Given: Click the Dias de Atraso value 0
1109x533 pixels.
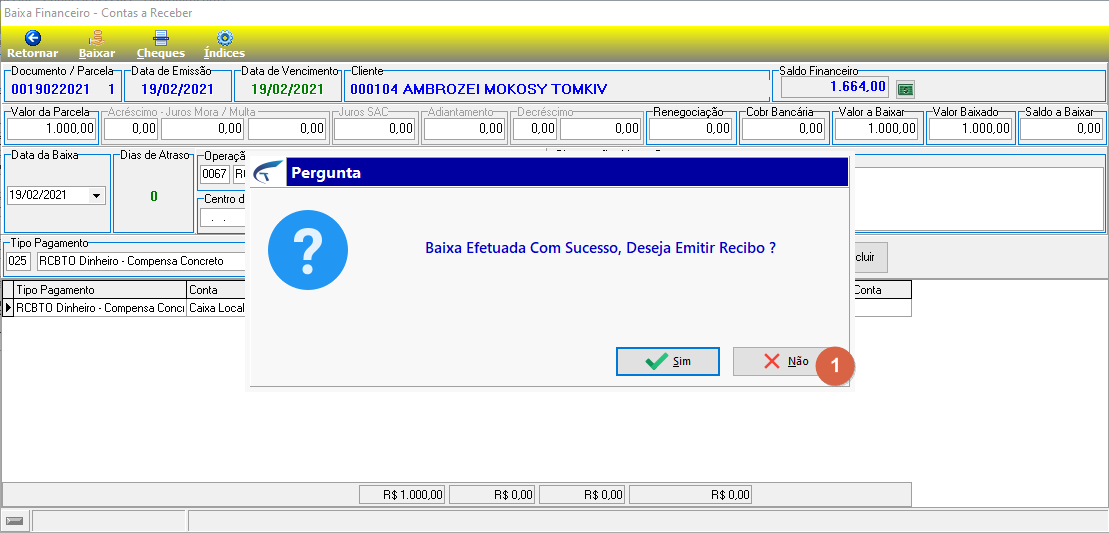Looking at the screenshot, I should click(153, 196).
